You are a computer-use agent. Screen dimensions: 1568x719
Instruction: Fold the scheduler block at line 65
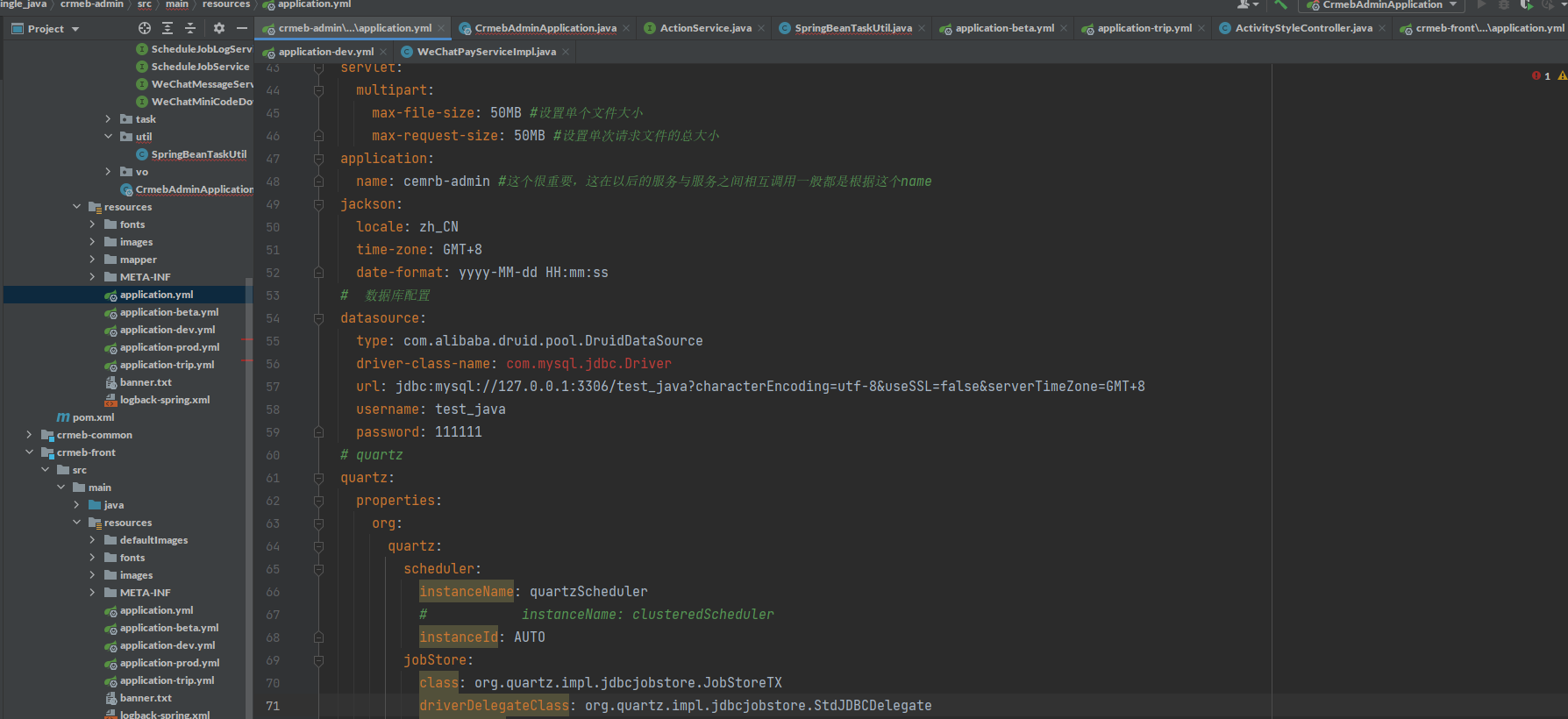[318, 569]
